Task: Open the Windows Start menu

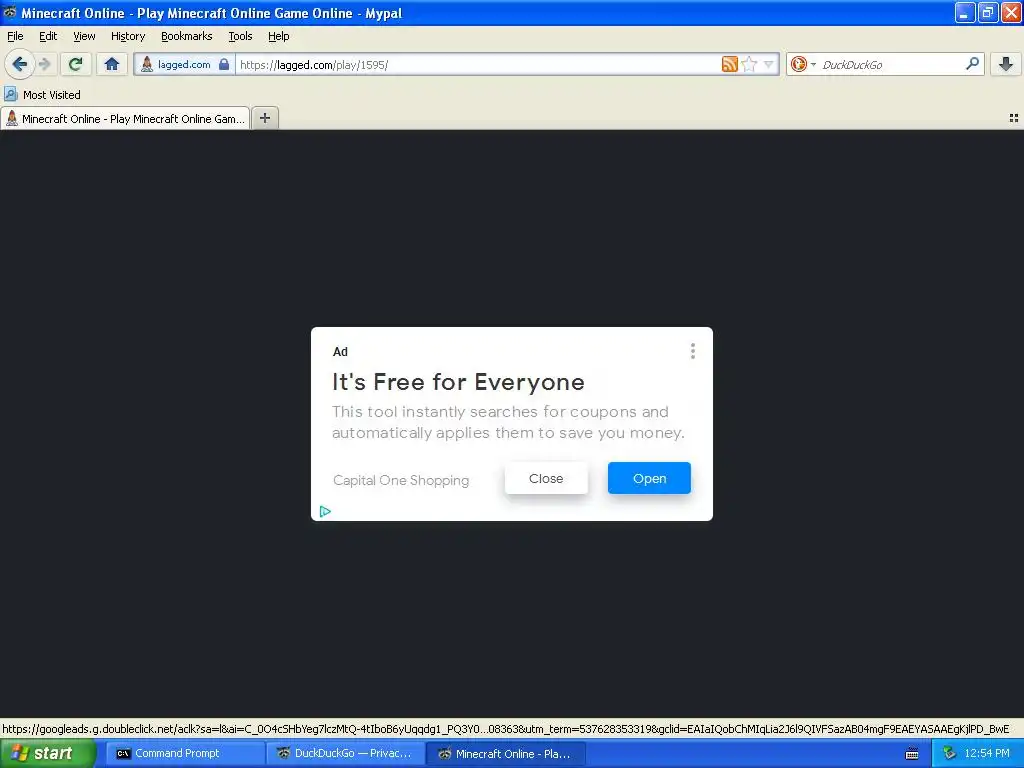Action: click(x=48, y=753)
